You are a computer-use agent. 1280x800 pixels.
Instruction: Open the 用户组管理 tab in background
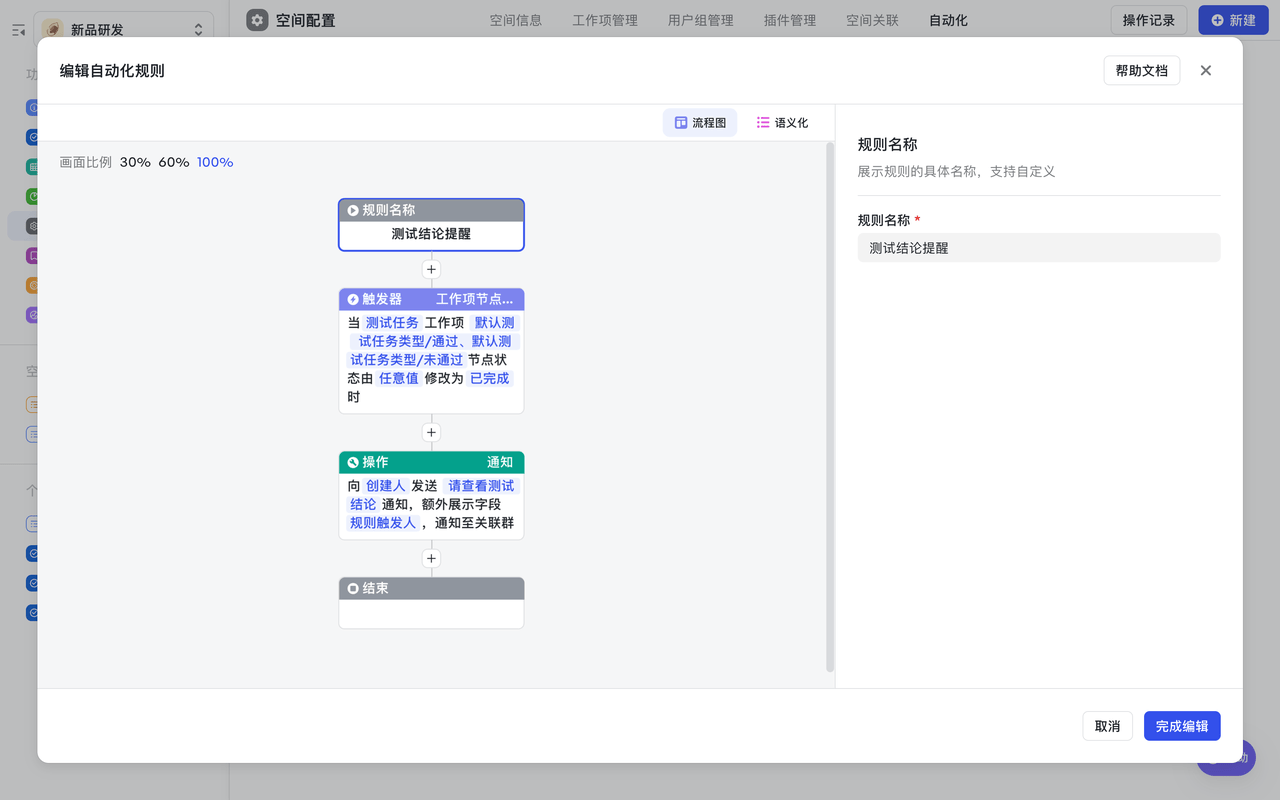click(700, 20)
